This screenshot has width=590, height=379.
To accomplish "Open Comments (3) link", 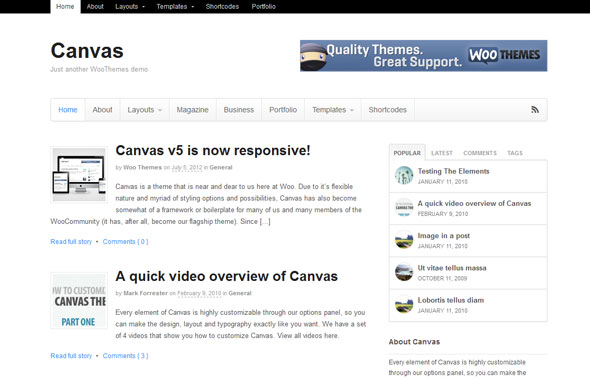I will click(x=126, y=356).
